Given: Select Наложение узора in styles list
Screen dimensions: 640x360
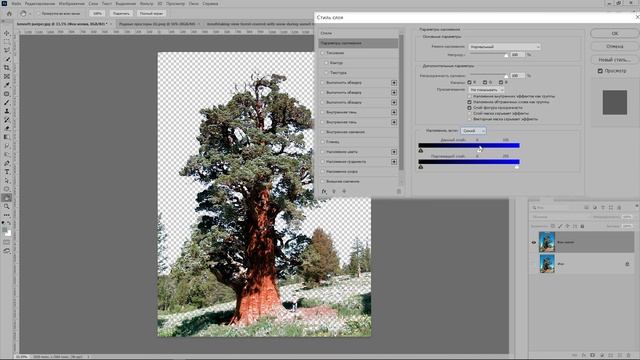Looking at the screenshot, I should [358, 171].
